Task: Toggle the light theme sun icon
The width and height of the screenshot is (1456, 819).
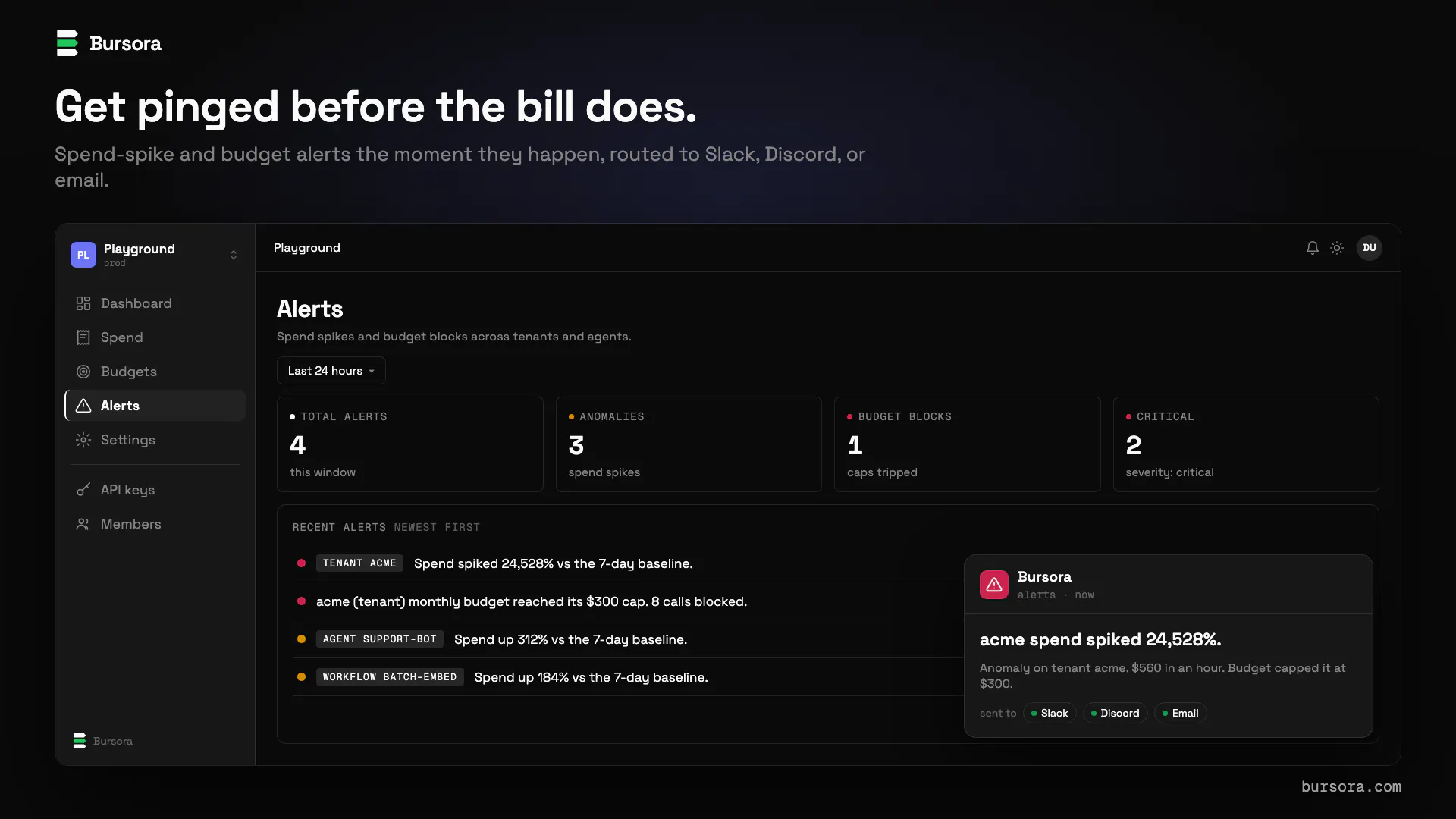Action: tap(1337, 248)
